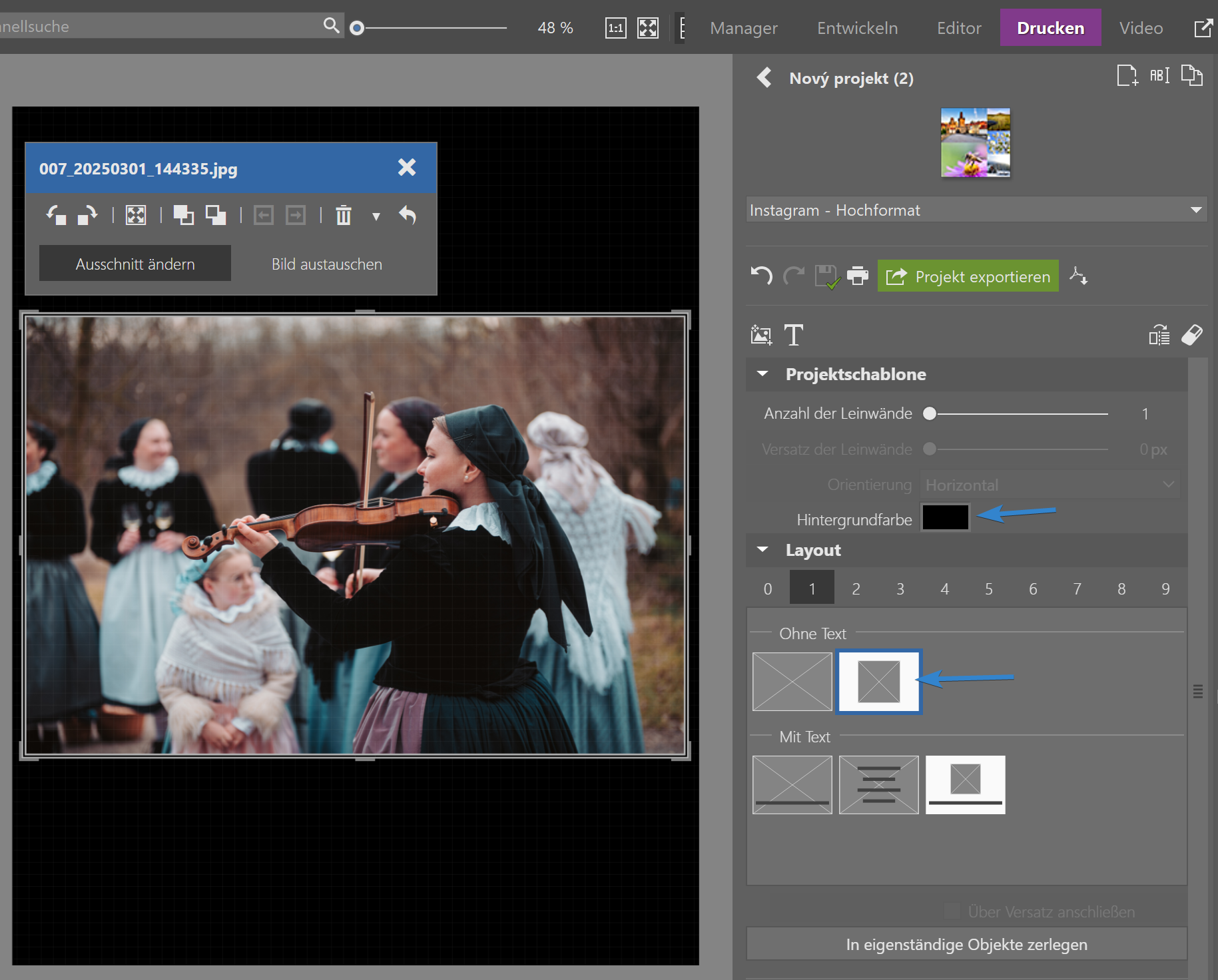Switch to the Editor tab

[958, 28]
